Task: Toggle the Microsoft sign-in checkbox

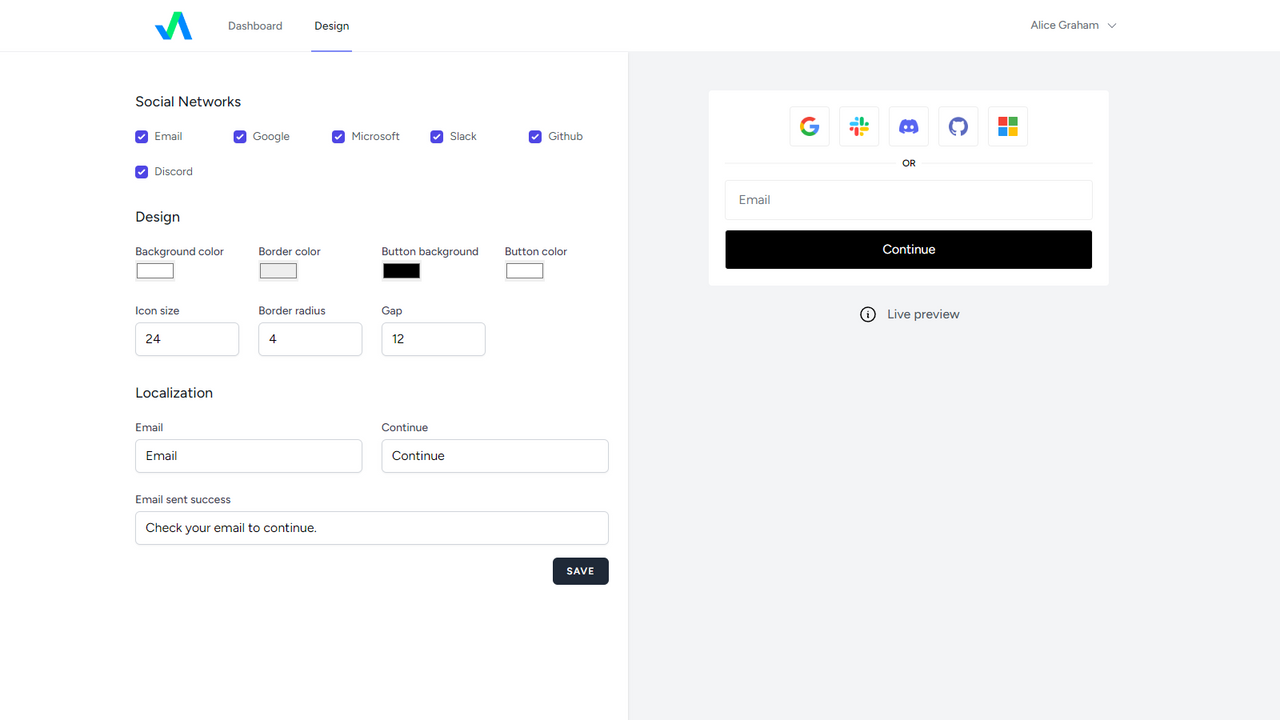Action: (338, 136)
